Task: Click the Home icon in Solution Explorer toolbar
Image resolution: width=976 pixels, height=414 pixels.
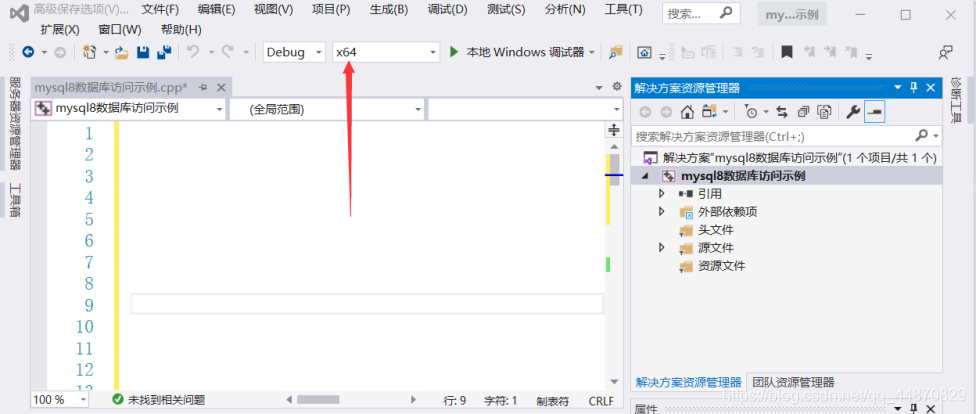Action: click(x=687, y=112)
